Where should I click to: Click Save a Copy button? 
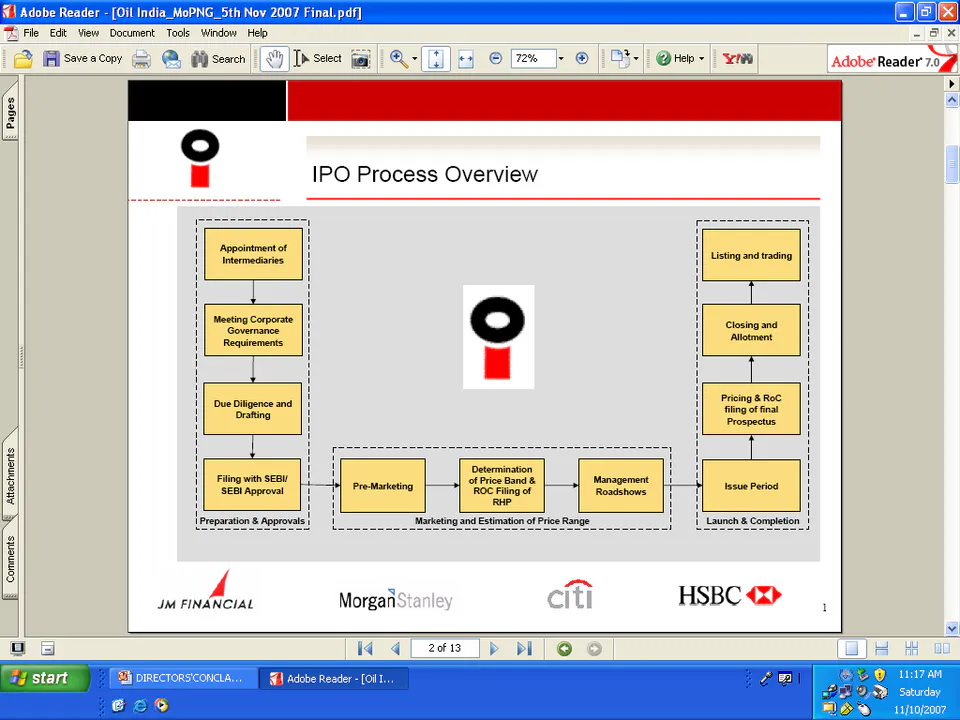click(x=83, y=59)
